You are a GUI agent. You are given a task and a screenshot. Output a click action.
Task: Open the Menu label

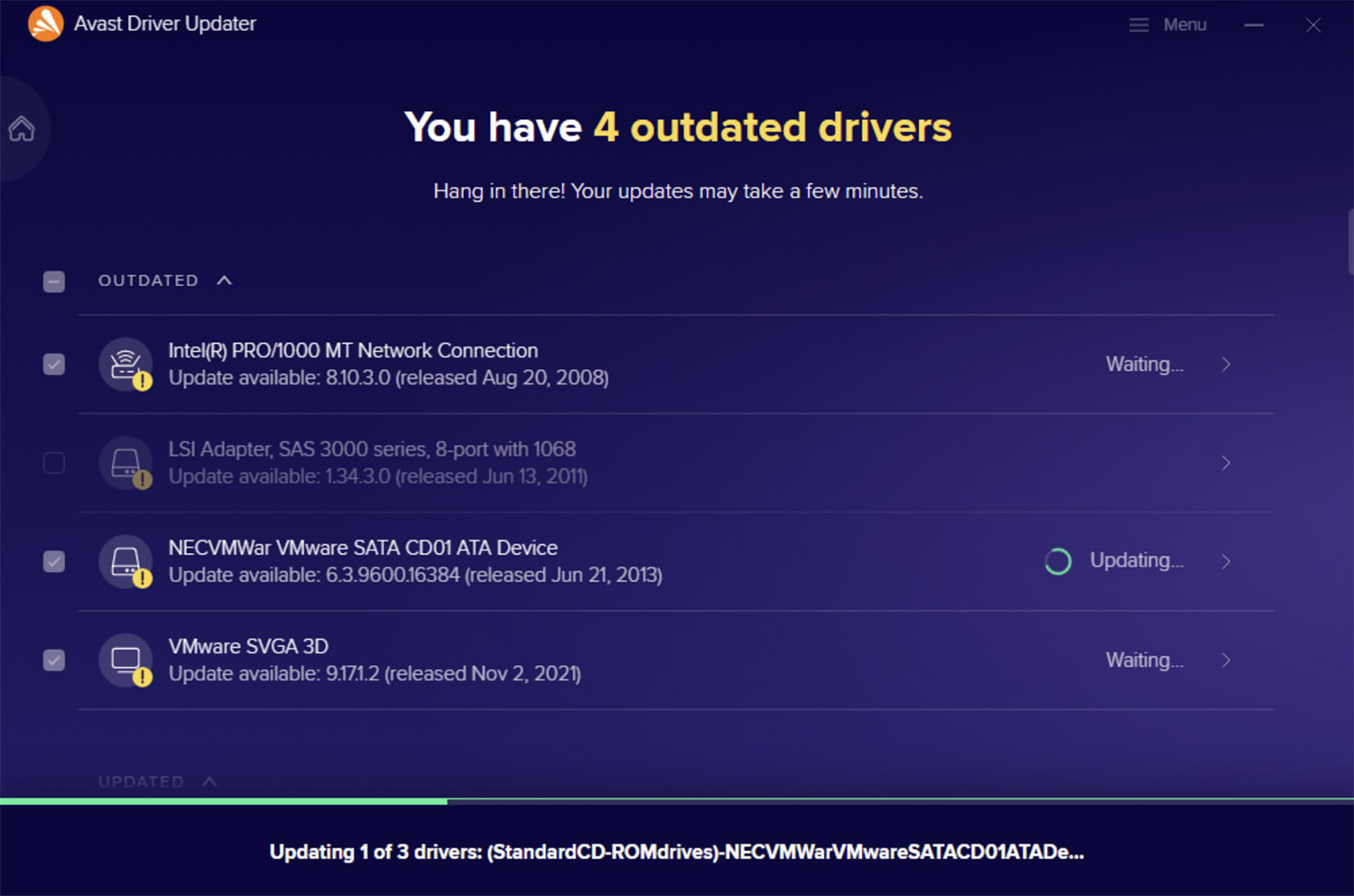click(x=1184, y=25)
